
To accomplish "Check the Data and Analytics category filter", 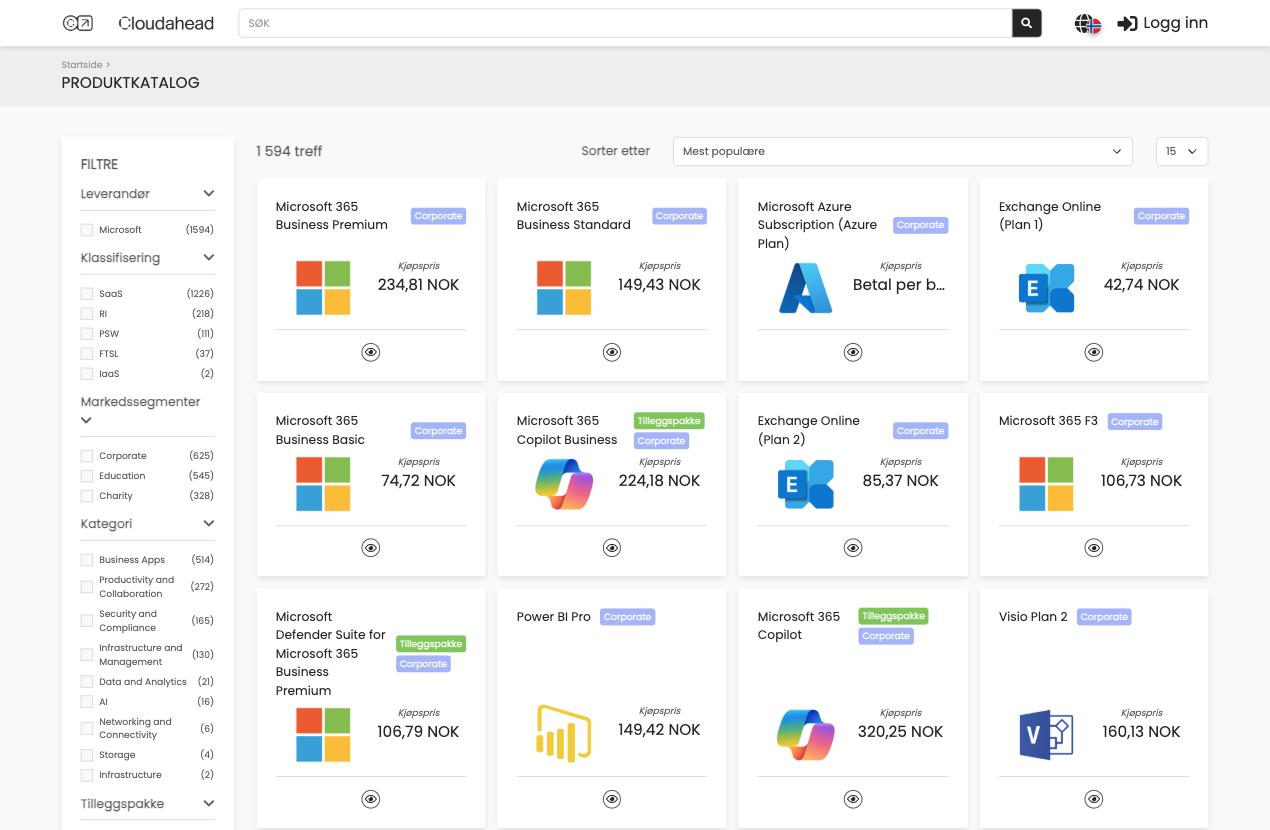I will 87,682.
